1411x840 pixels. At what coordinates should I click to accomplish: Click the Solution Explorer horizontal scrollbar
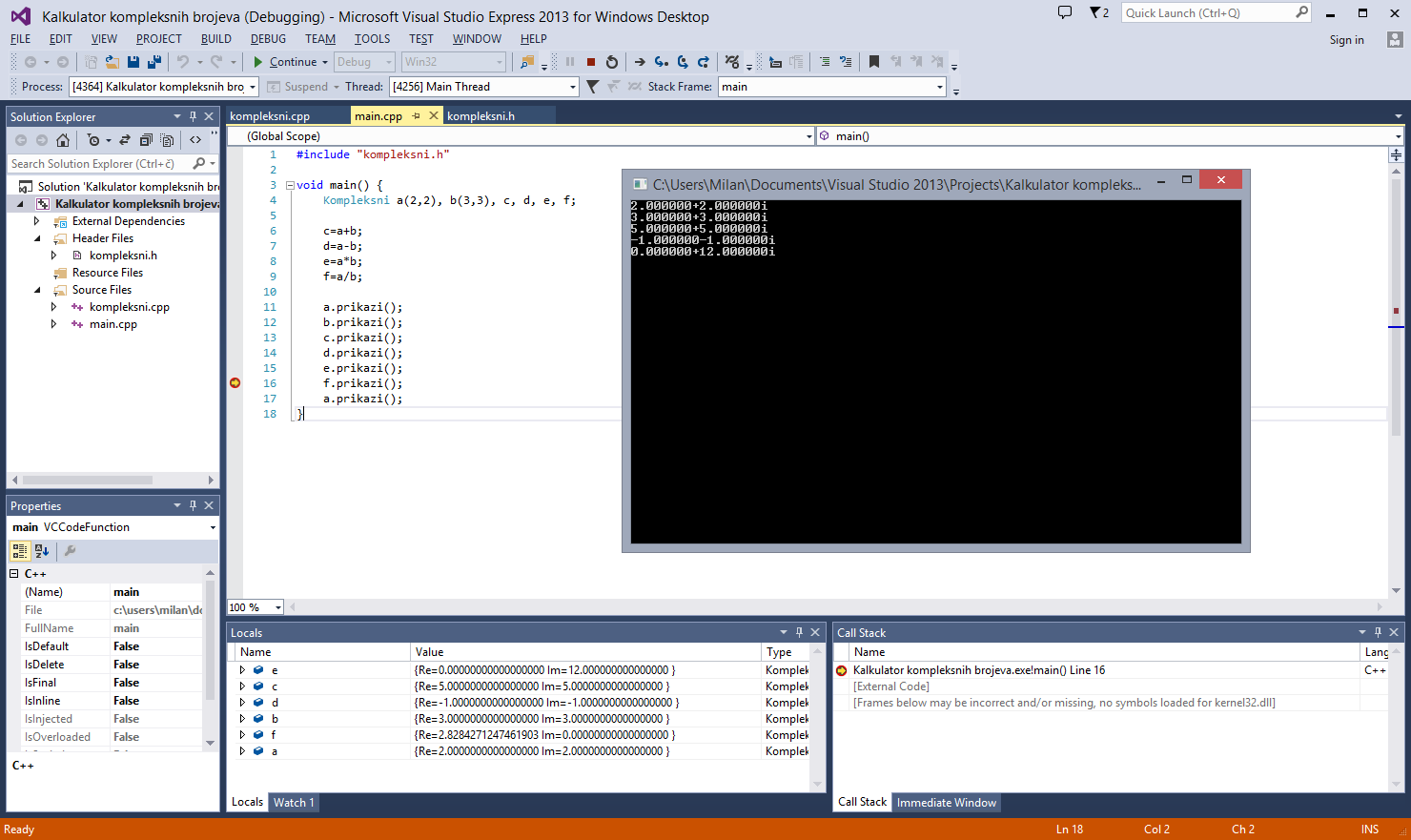(88, 480)
